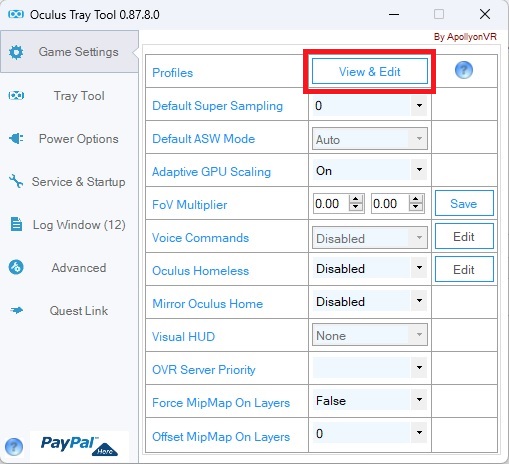Minimize the Oculus Tray Tool window
The image size is (509, 464).
coord(394,14)
